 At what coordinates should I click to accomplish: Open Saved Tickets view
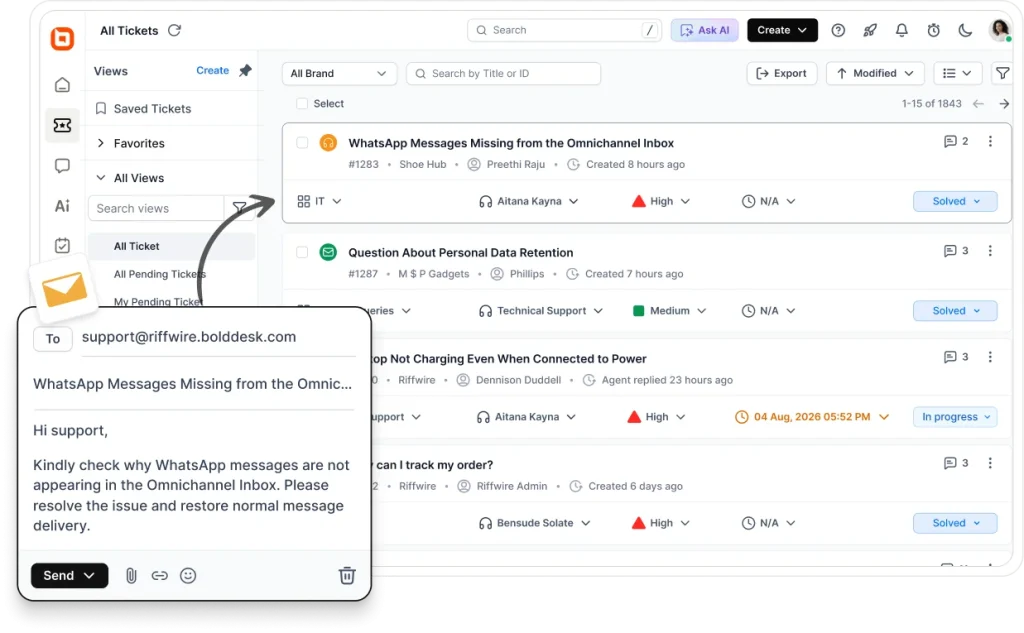[144, 108]
